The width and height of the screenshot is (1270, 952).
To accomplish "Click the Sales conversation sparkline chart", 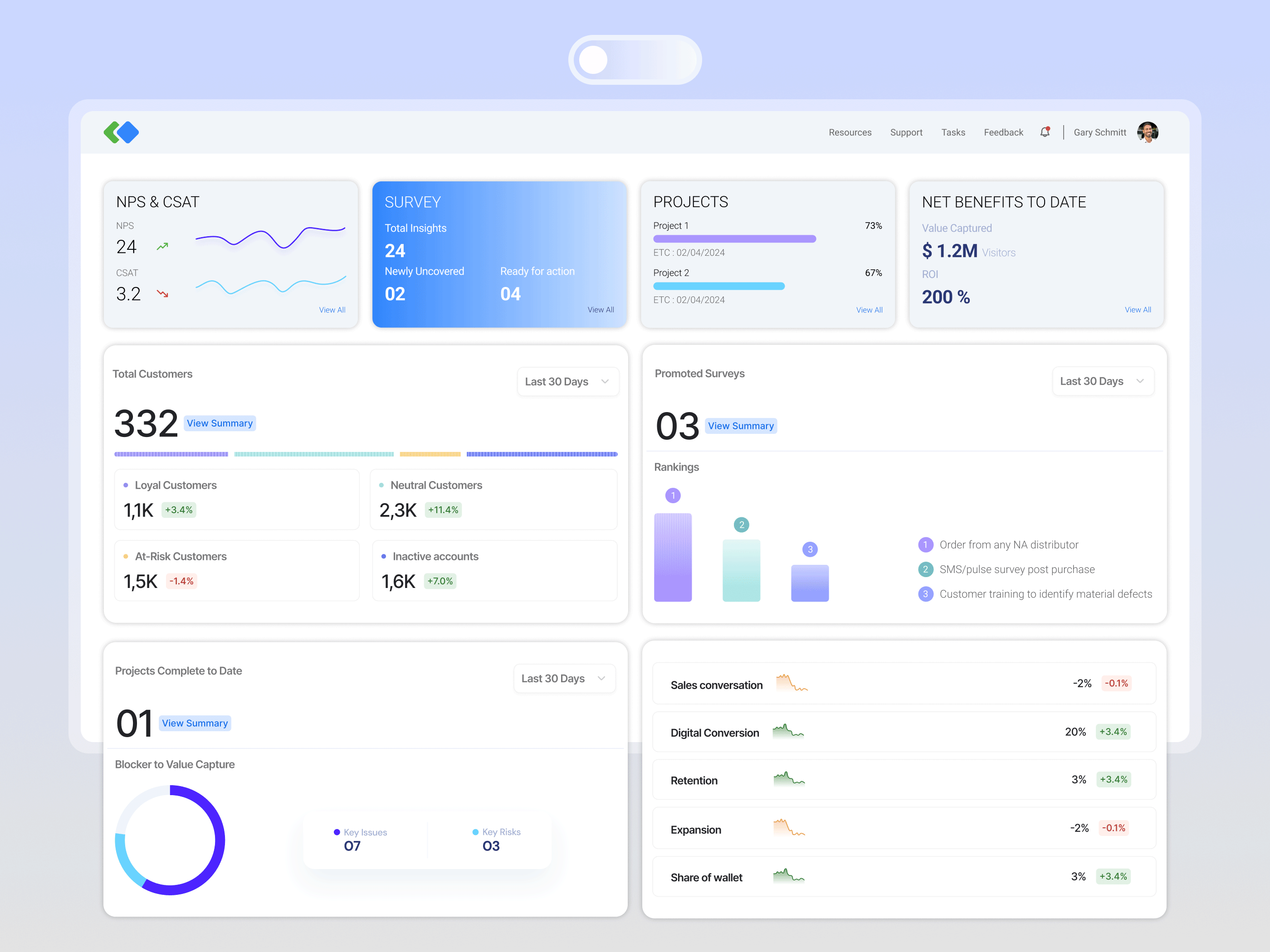I will click(792, 684).
